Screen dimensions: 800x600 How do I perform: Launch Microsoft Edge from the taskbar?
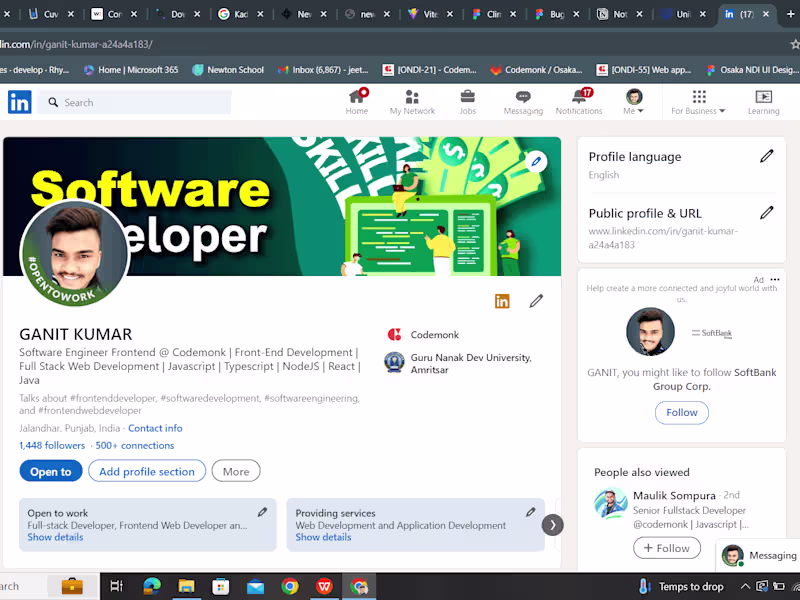coord(152,586)
